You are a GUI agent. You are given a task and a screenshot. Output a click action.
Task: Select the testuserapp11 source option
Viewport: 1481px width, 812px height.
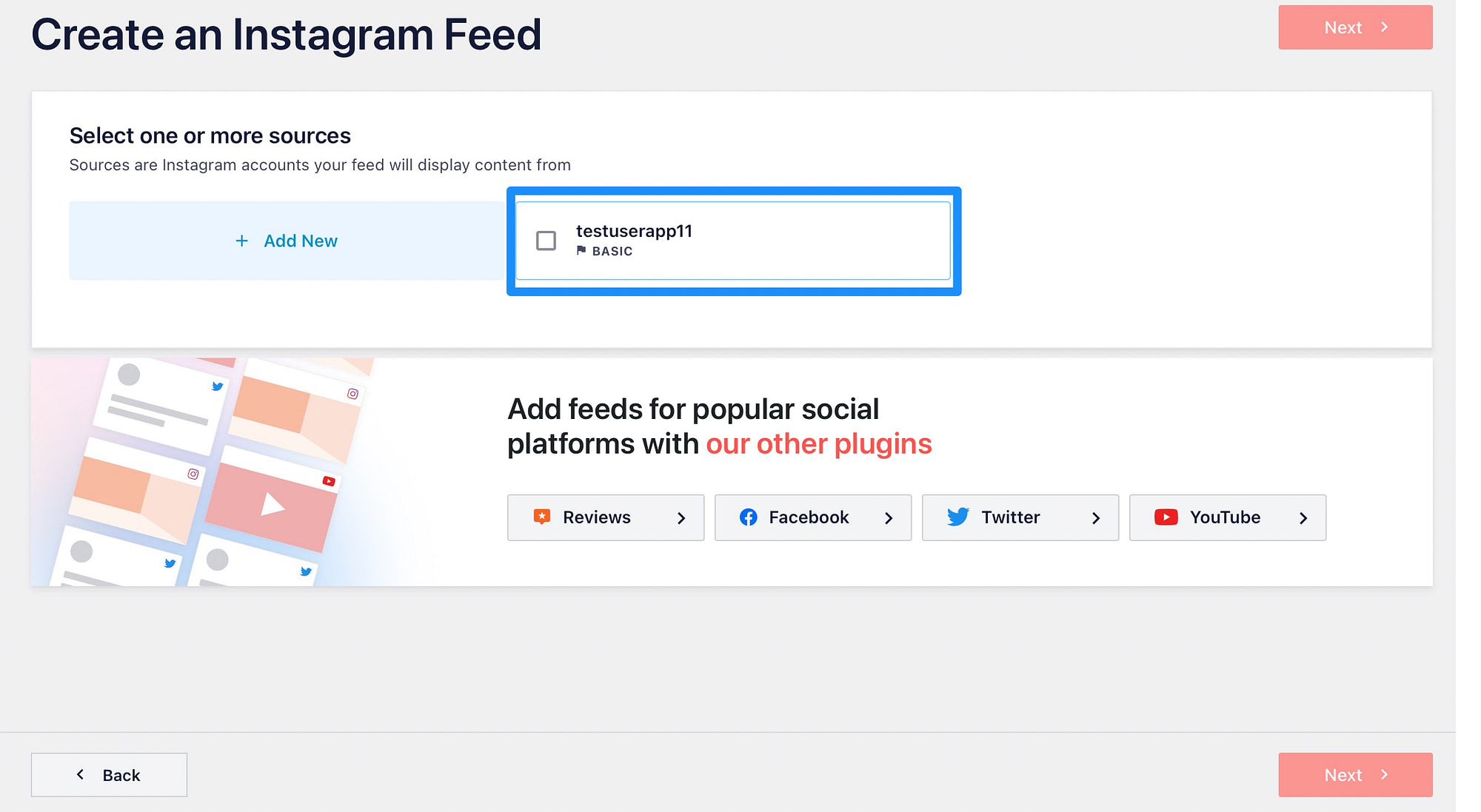coord(548,239)
